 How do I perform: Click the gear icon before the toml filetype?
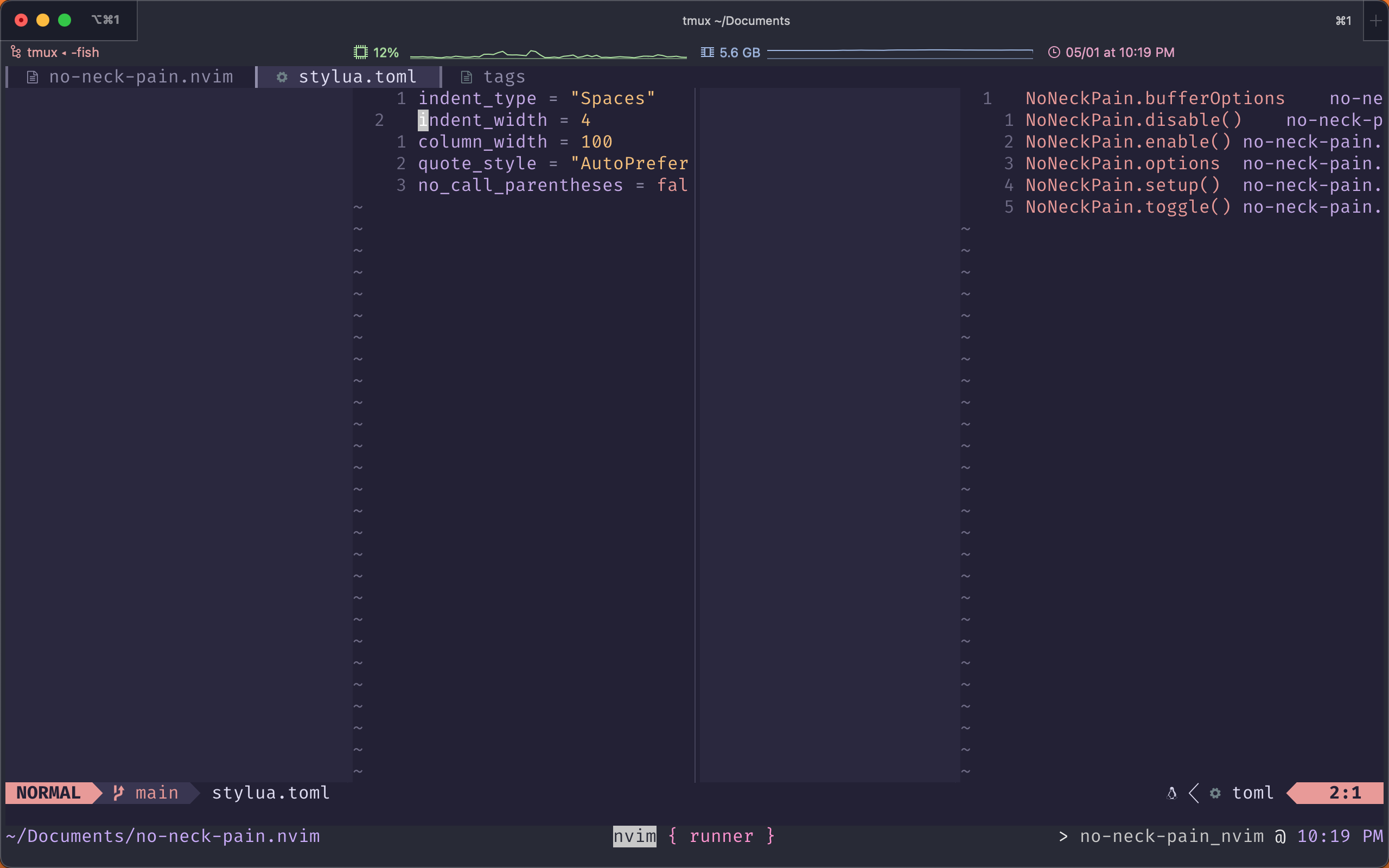click(1215, 793)
